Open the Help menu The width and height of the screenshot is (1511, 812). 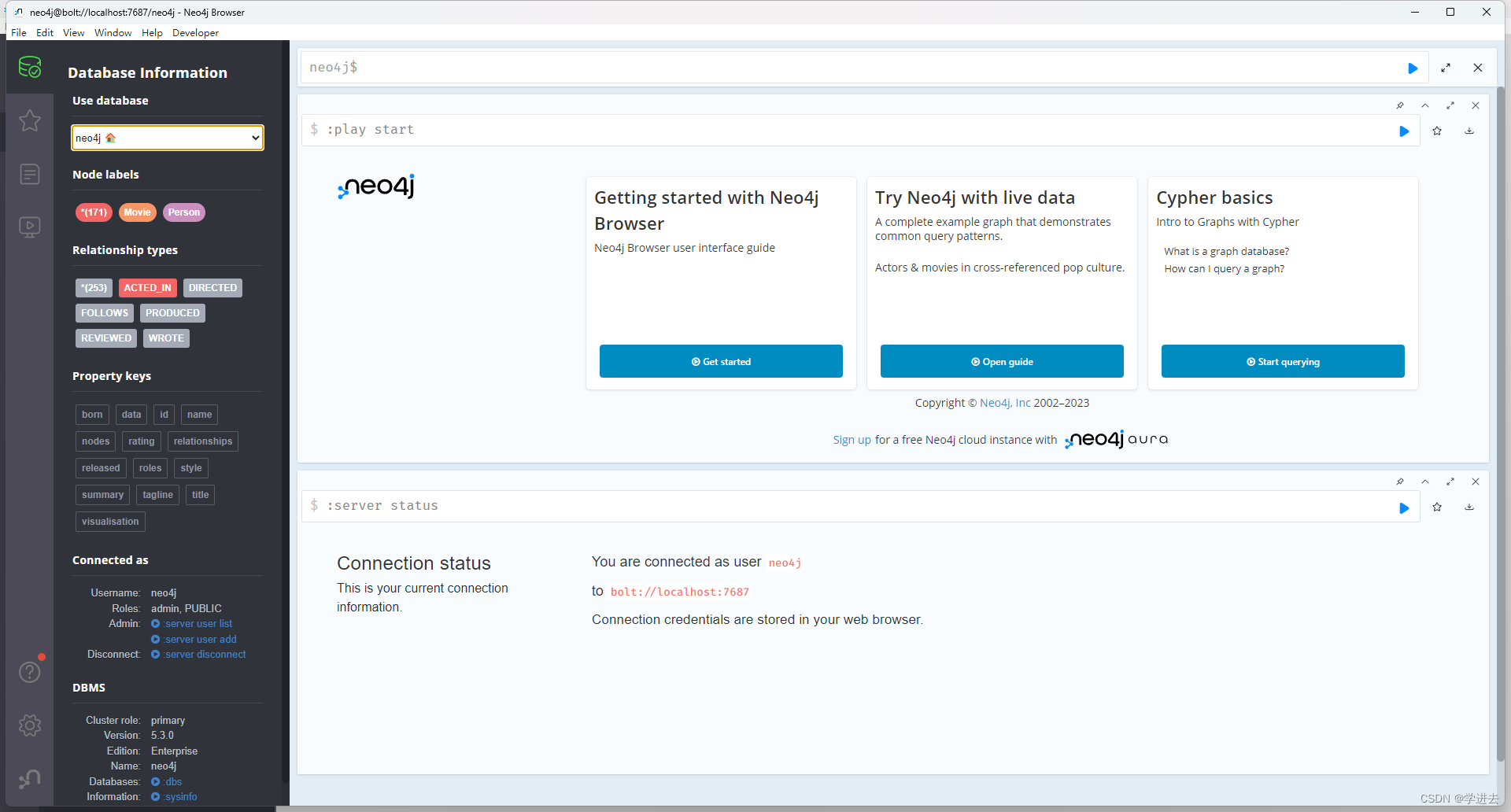pos(152,33)
